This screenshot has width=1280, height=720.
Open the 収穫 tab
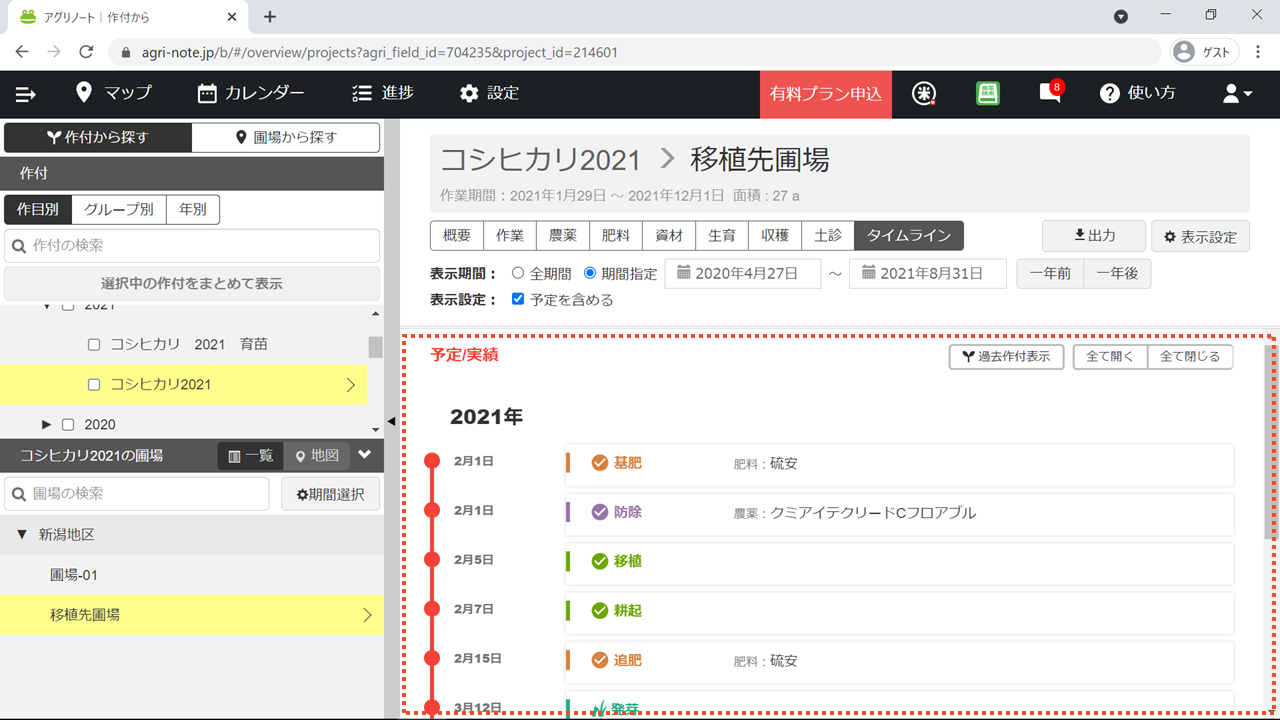(x=775, y=236)
